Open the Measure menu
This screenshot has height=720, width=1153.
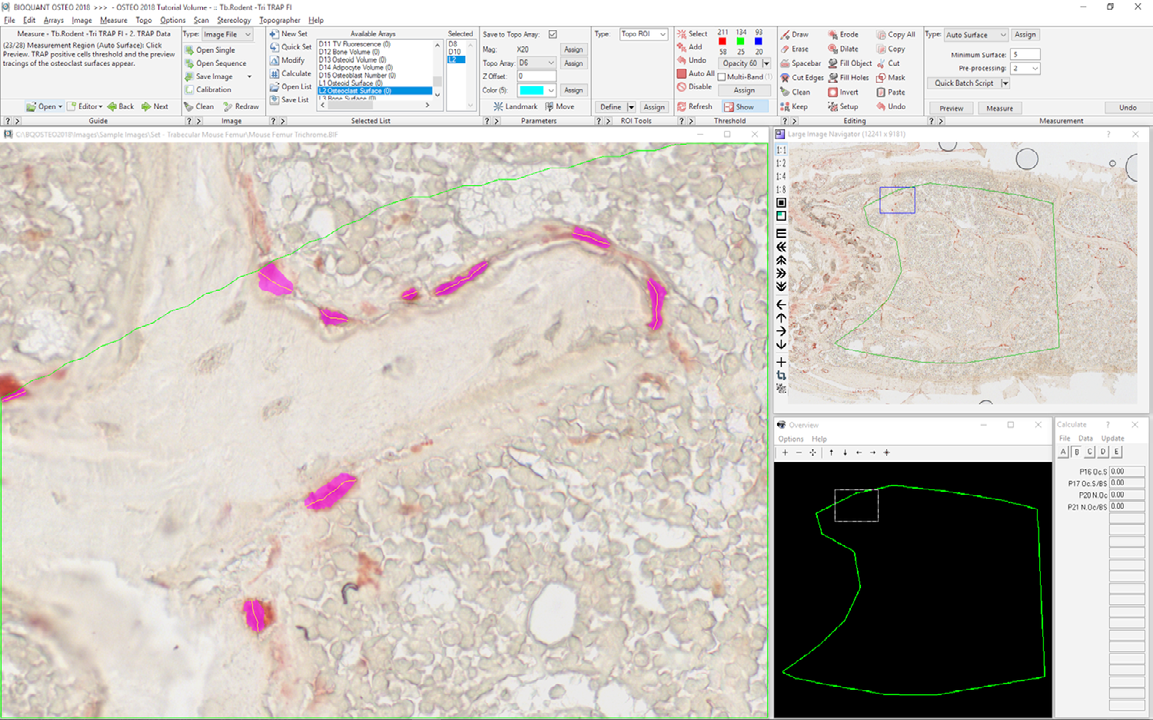(x=113, y=20)
